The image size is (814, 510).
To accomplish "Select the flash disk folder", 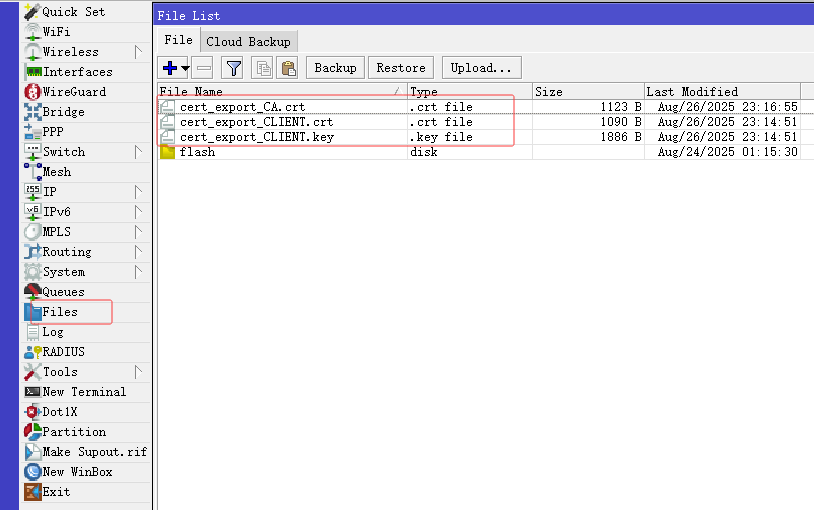I will pyautogui.click(x=197, y=152).
